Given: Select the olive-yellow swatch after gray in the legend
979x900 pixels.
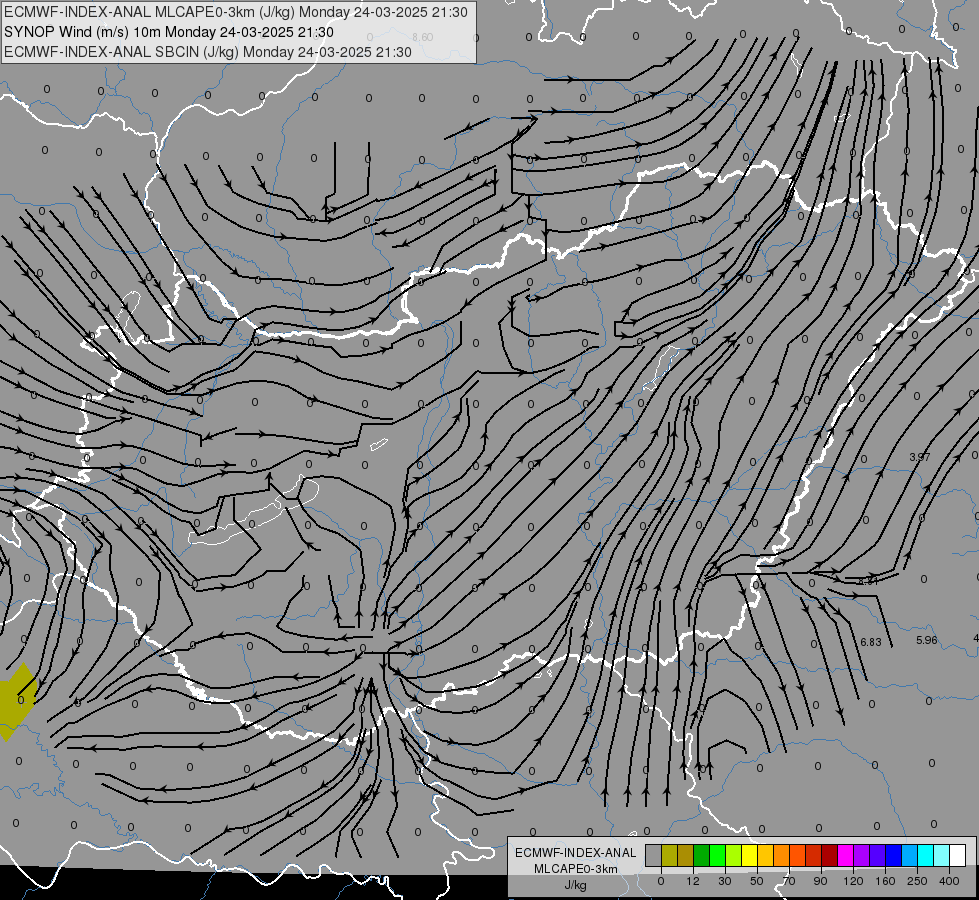Looking at the screenshot, I should click(669, 855).
